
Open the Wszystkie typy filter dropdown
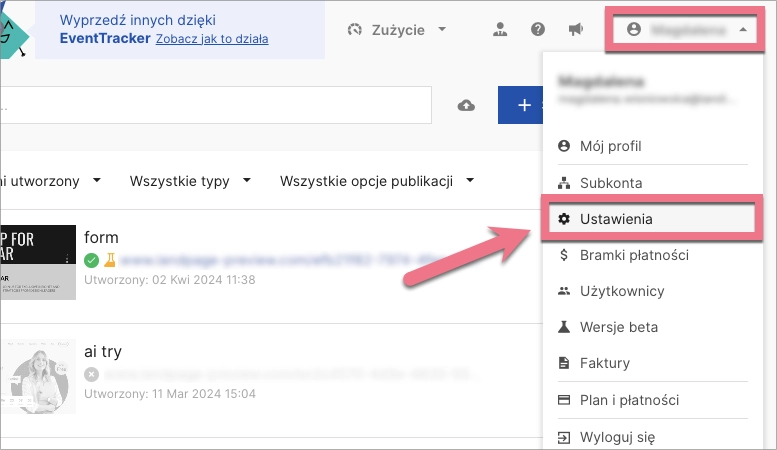(189, 181)
